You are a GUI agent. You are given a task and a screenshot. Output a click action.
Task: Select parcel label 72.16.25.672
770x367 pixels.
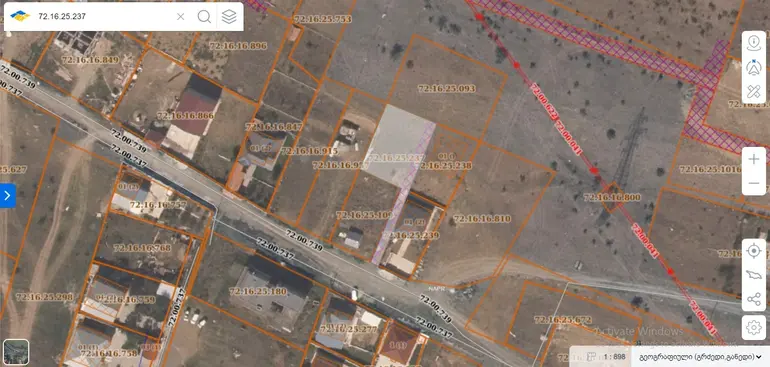click(563, 320)
